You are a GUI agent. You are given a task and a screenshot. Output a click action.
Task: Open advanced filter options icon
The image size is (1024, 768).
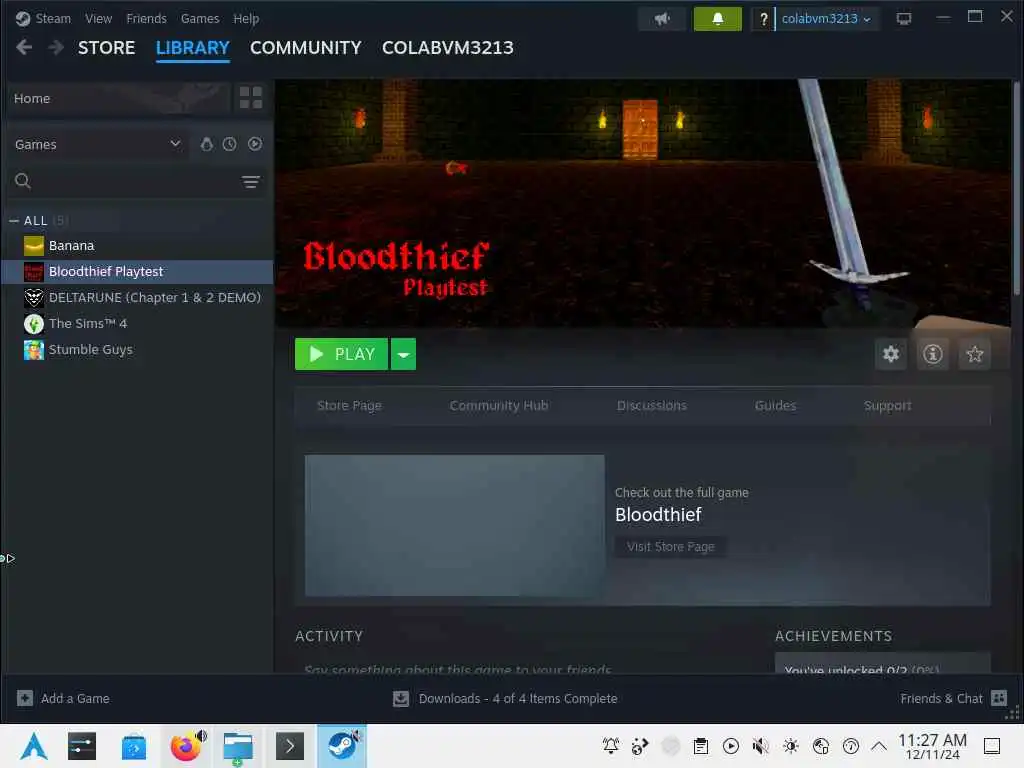pos(251,182)
